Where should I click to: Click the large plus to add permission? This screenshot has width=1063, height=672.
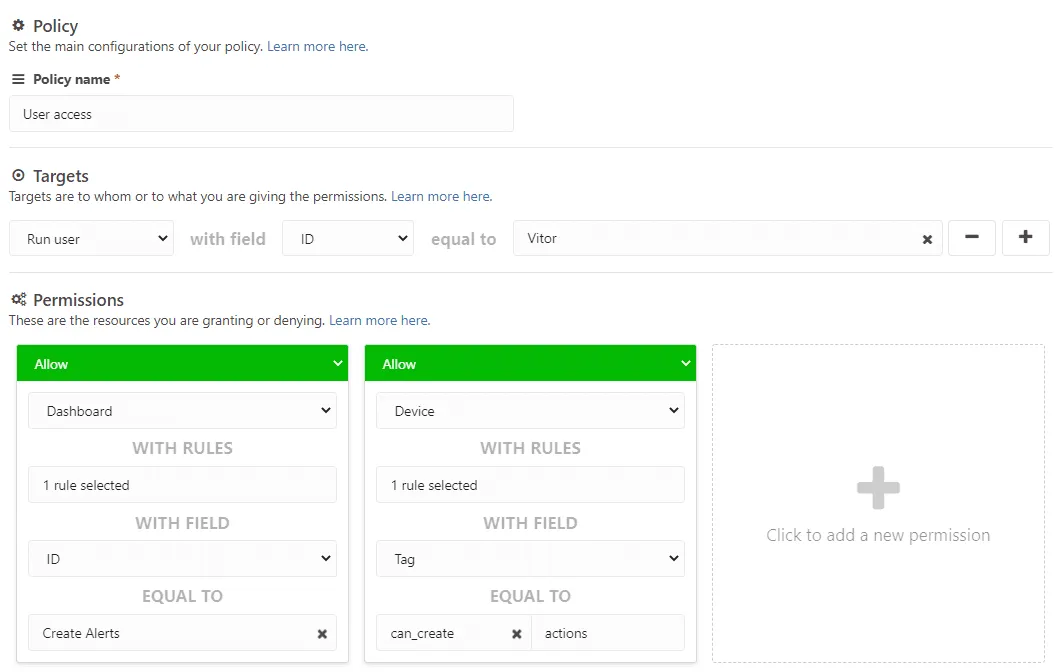point(878,489)
